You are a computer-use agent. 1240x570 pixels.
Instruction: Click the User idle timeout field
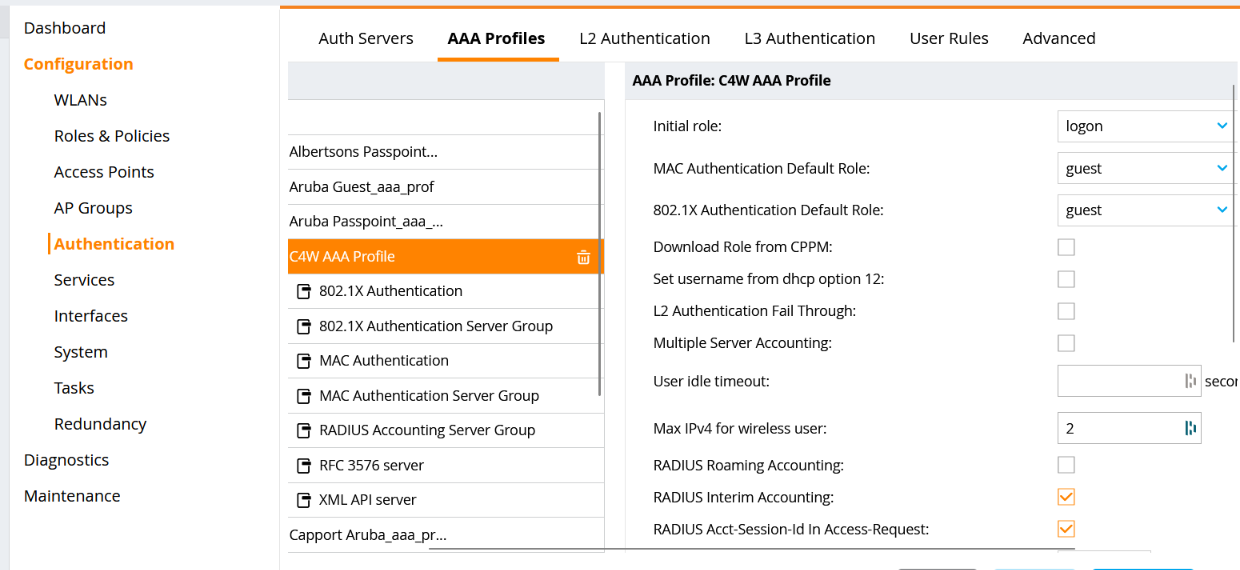point(1120,381)
